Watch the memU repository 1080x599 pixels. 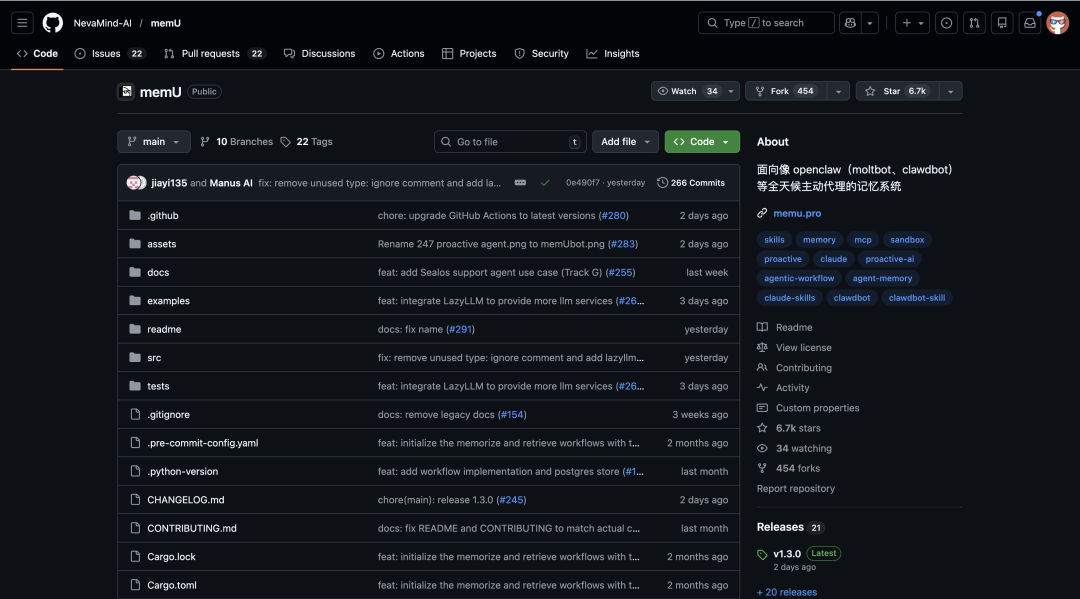688,90
